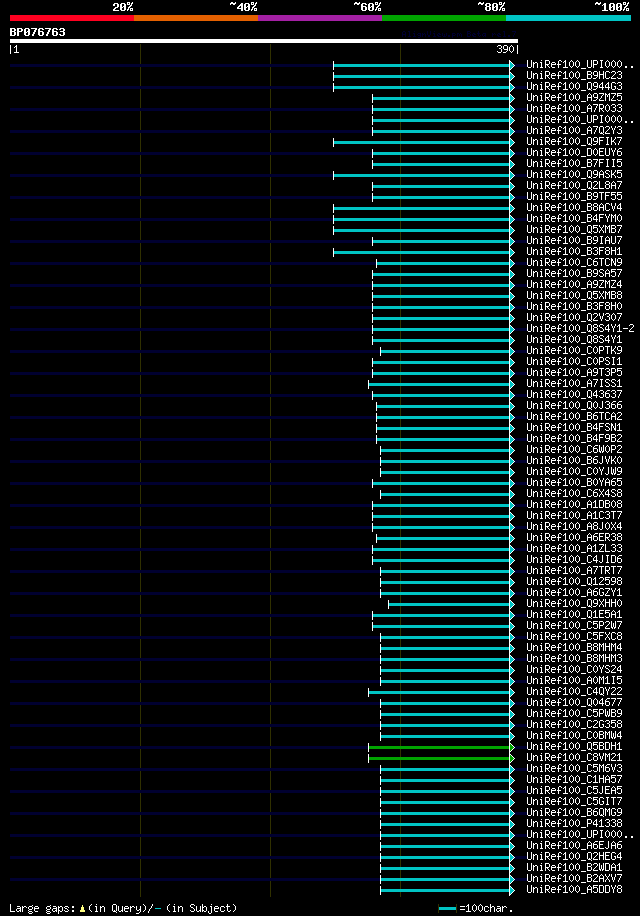
Task: Select the UniRef100_Q2L8A7 label
Action: (x=574, y=186)
